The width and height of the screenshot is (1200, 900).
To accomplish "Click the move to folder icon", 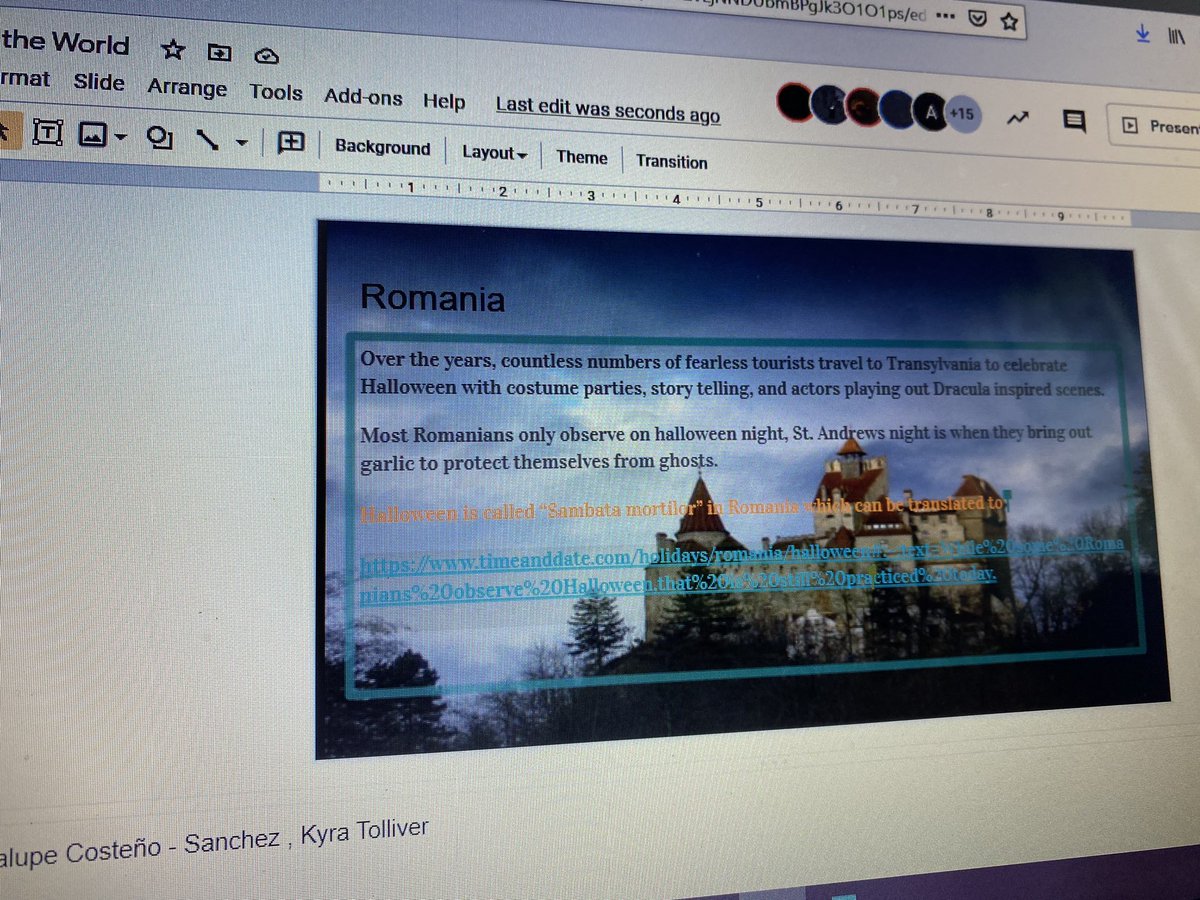I will coord(219,52).
